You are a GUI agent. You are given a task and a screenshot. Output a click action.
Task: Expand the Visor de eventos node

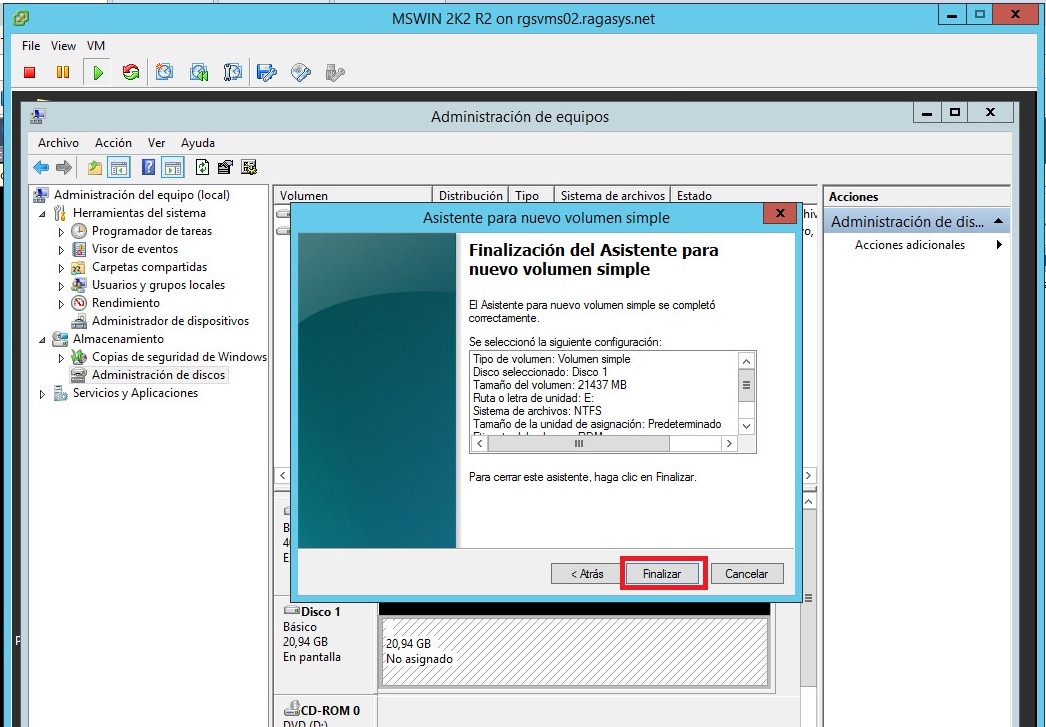pos(62,249)
